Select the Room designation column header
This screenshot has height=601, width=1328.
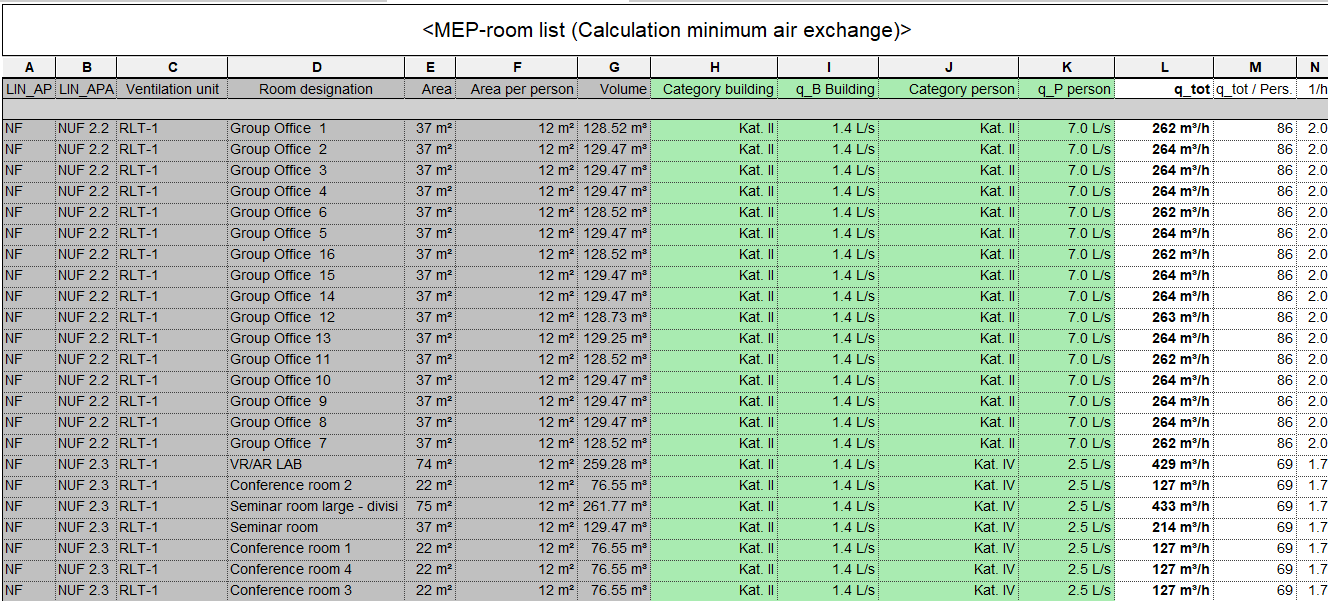316,89
